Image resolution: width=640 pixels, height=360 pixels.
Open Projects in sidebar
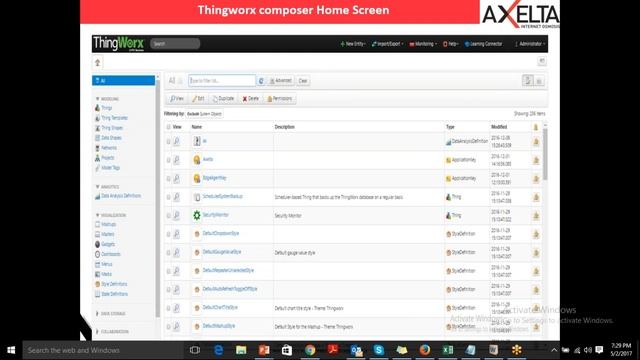coord(104,158)
